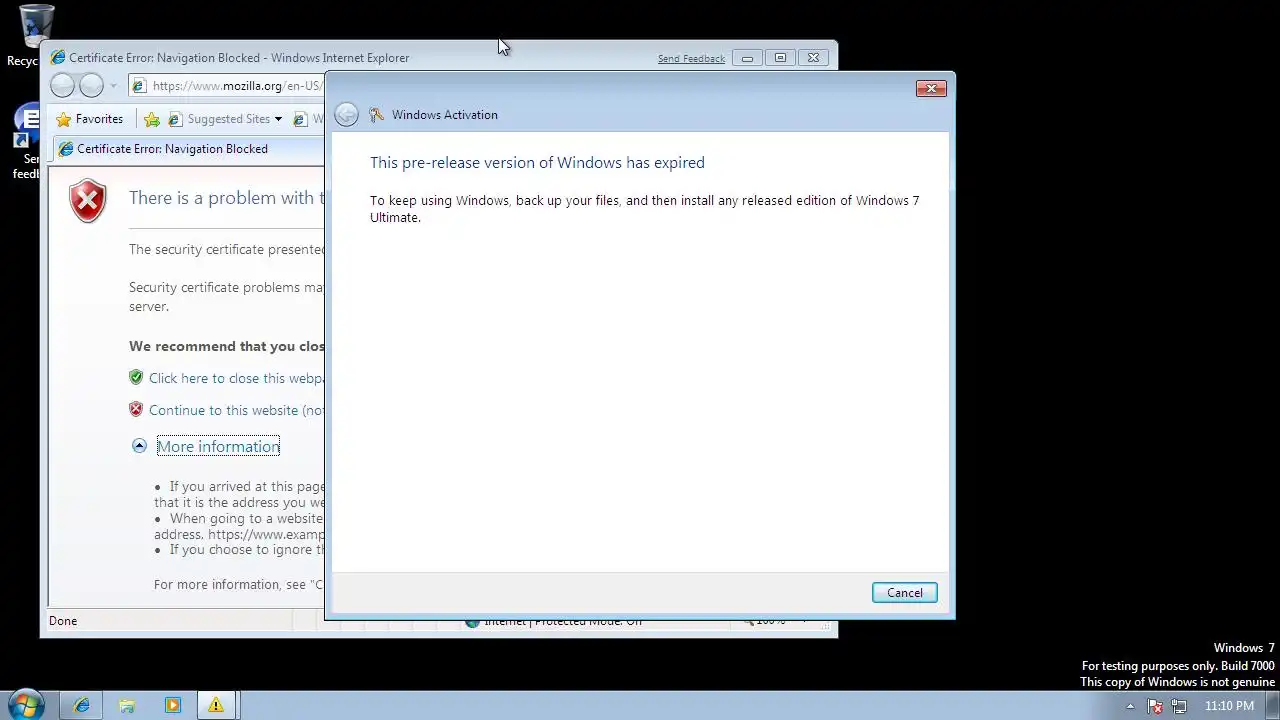Image resolution: width=1280 pixels, height=720 pixels.
Task: Click the 11:10 PM system clock
Action: (x=1229, y=706)
